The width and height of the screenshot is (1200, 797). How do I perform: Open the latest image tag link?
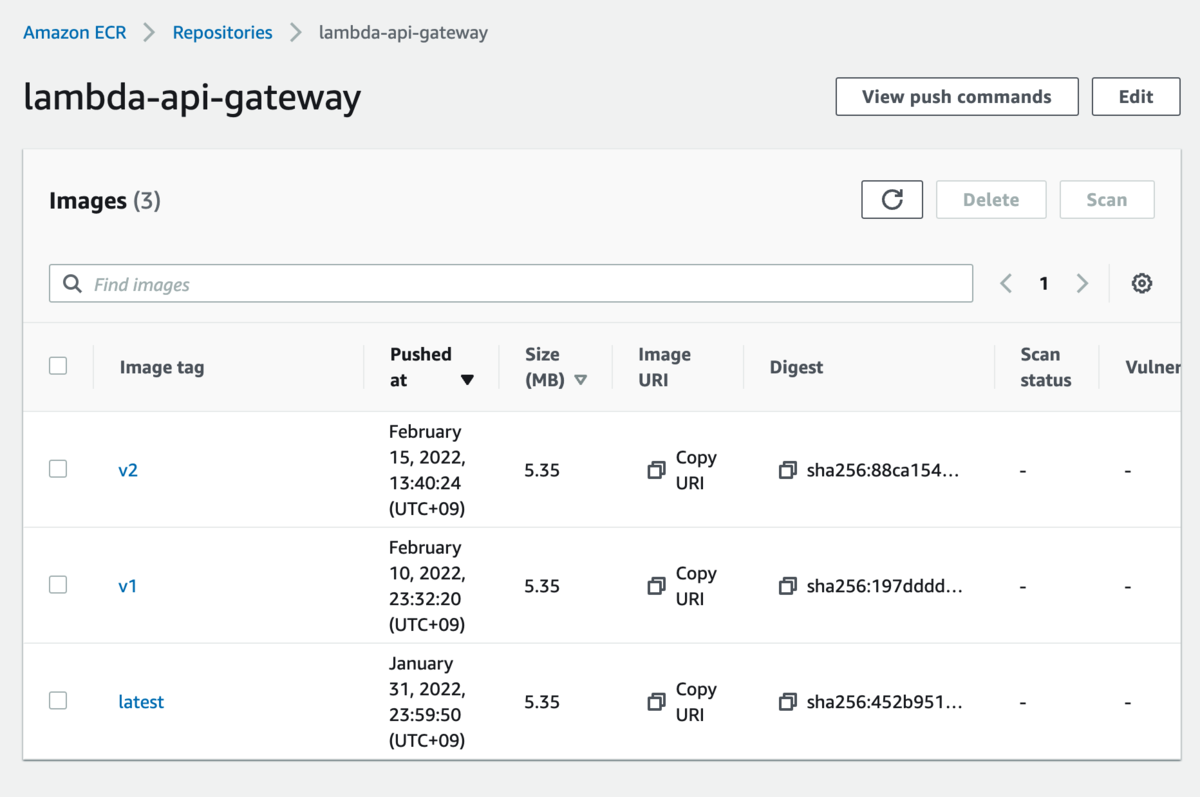pos(141,702)
